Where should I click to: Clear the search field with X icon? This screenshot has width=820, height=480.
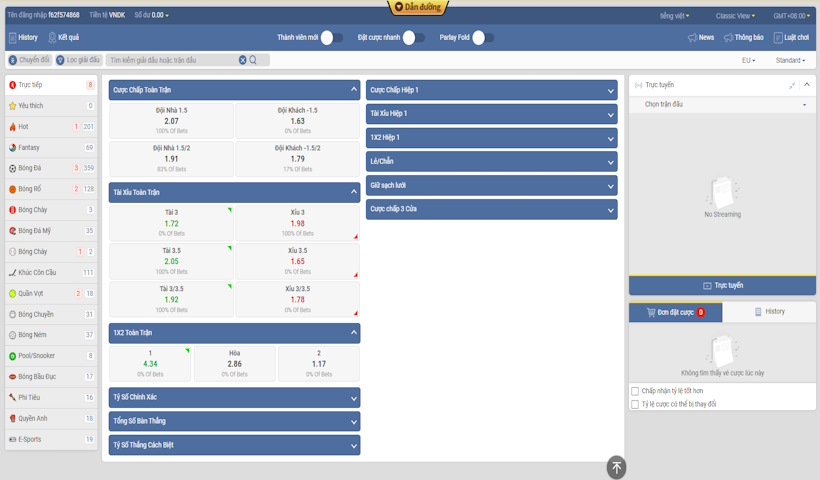243,60
